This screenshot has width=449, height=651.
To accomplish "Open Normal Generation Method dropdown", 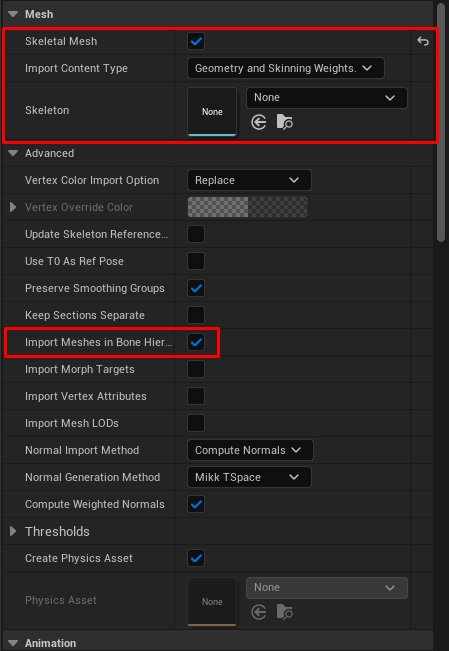I will point(249,477).
